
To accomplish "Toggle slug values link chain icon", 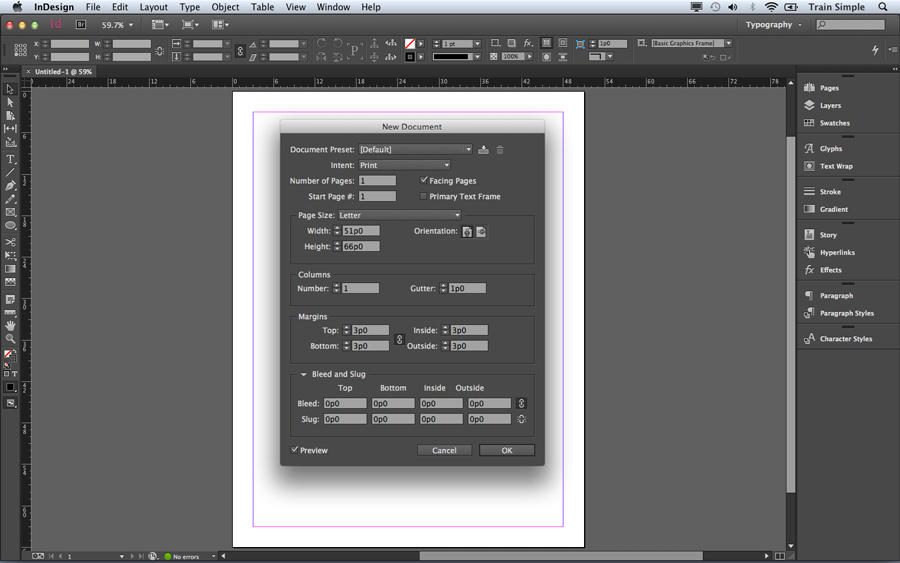I will (x=521, y=419).
